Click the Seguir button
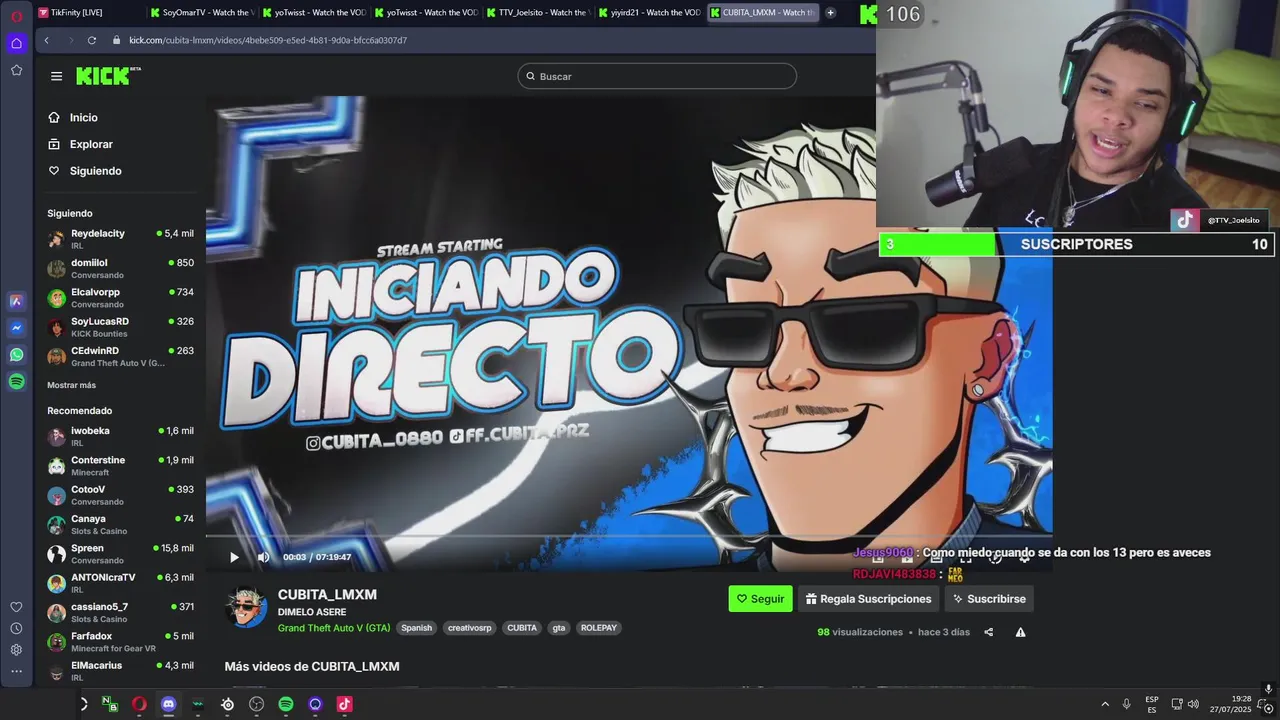 point(760,599)
